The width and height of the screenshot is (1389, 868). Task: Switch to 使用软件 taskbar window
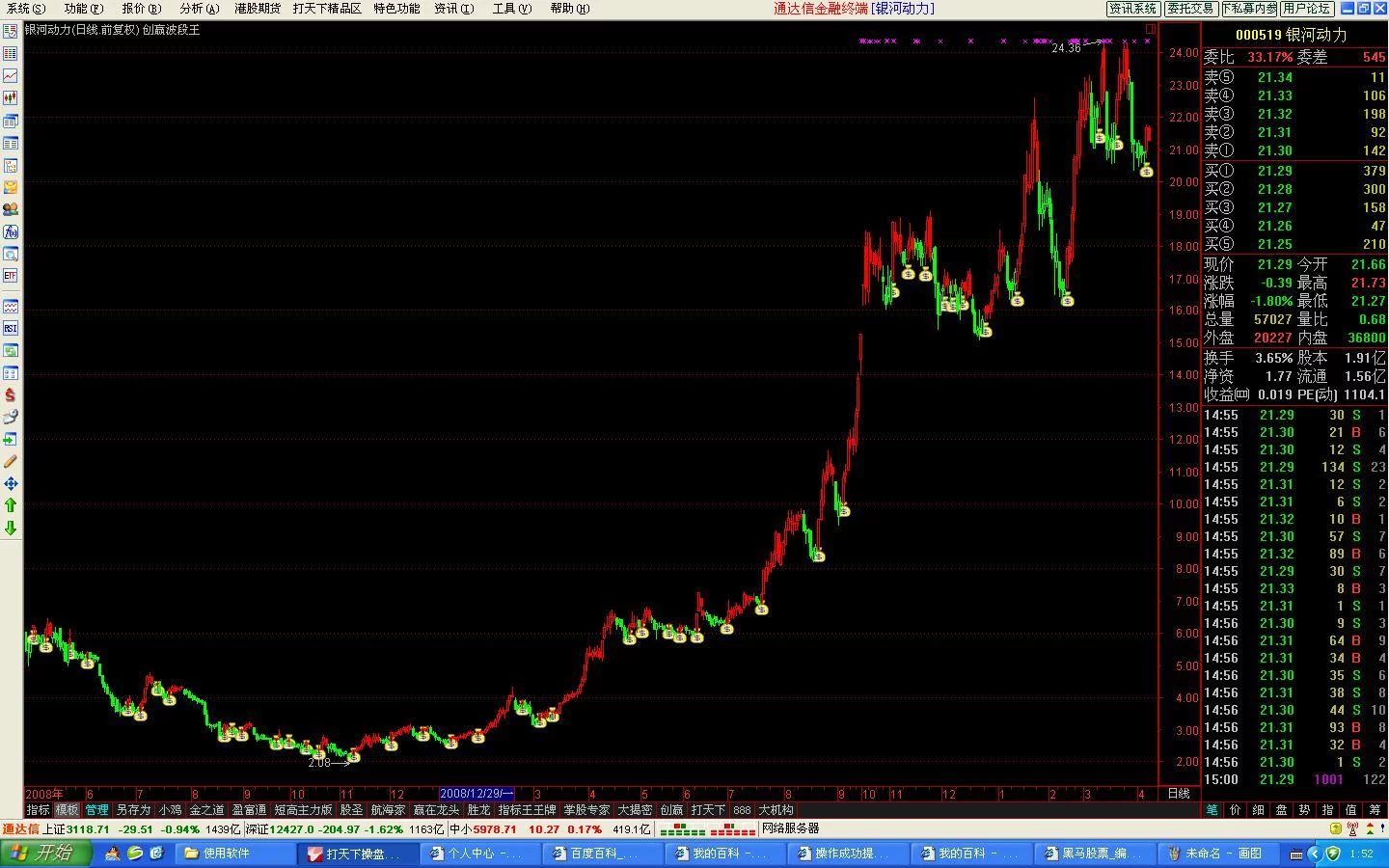pyautogui.click(x=235, y=854)
